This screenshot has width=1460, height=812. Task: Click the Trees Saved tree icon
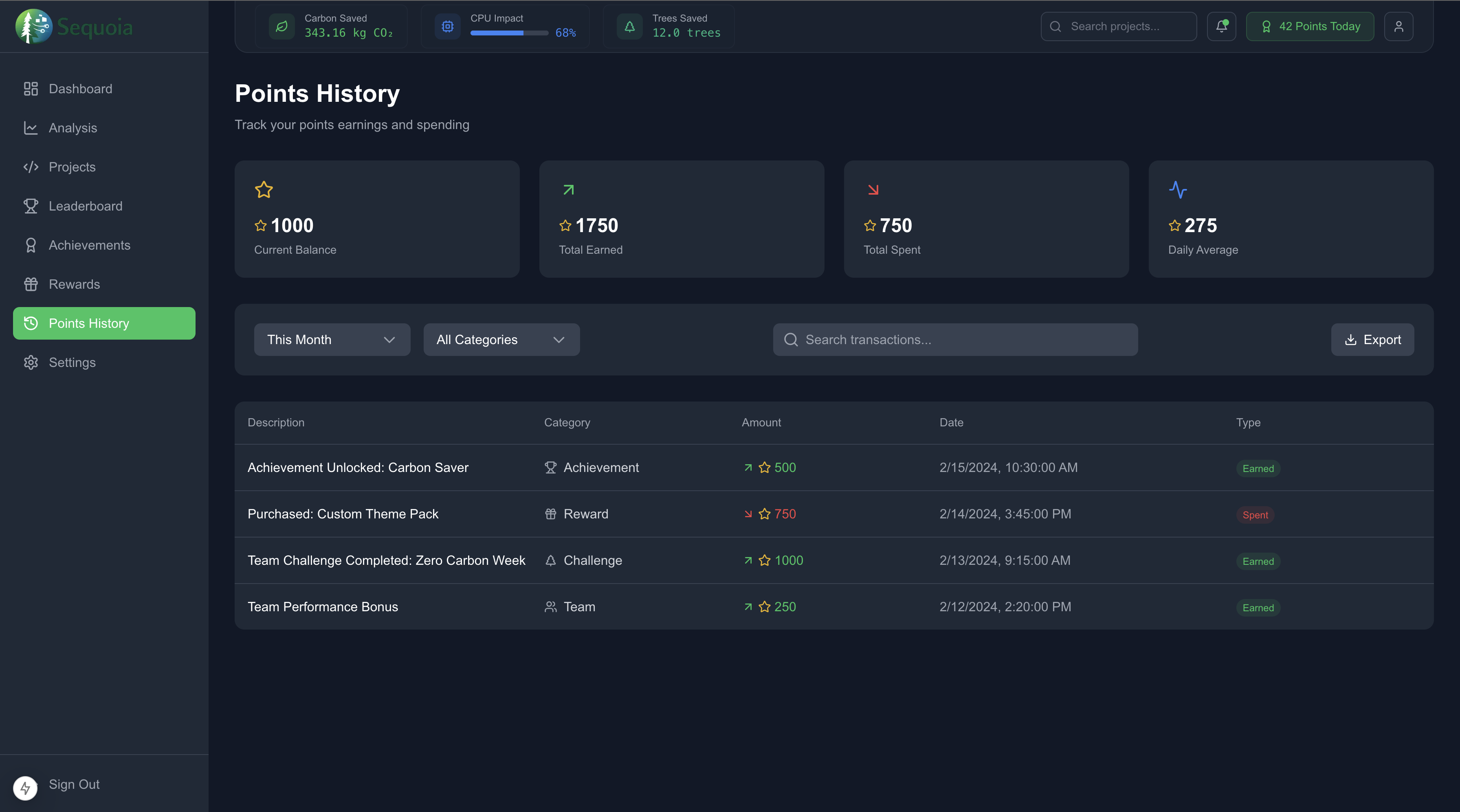tap(629, 26)
